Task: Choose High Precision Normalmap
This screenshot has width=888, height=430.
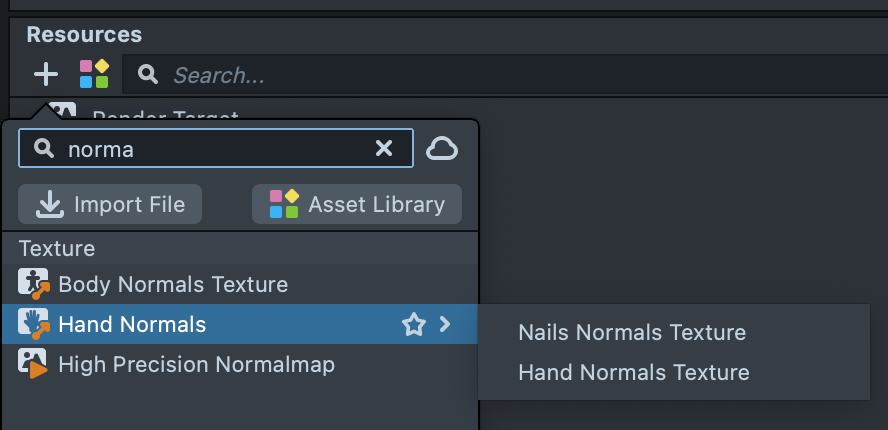Action: click(196, 364)
